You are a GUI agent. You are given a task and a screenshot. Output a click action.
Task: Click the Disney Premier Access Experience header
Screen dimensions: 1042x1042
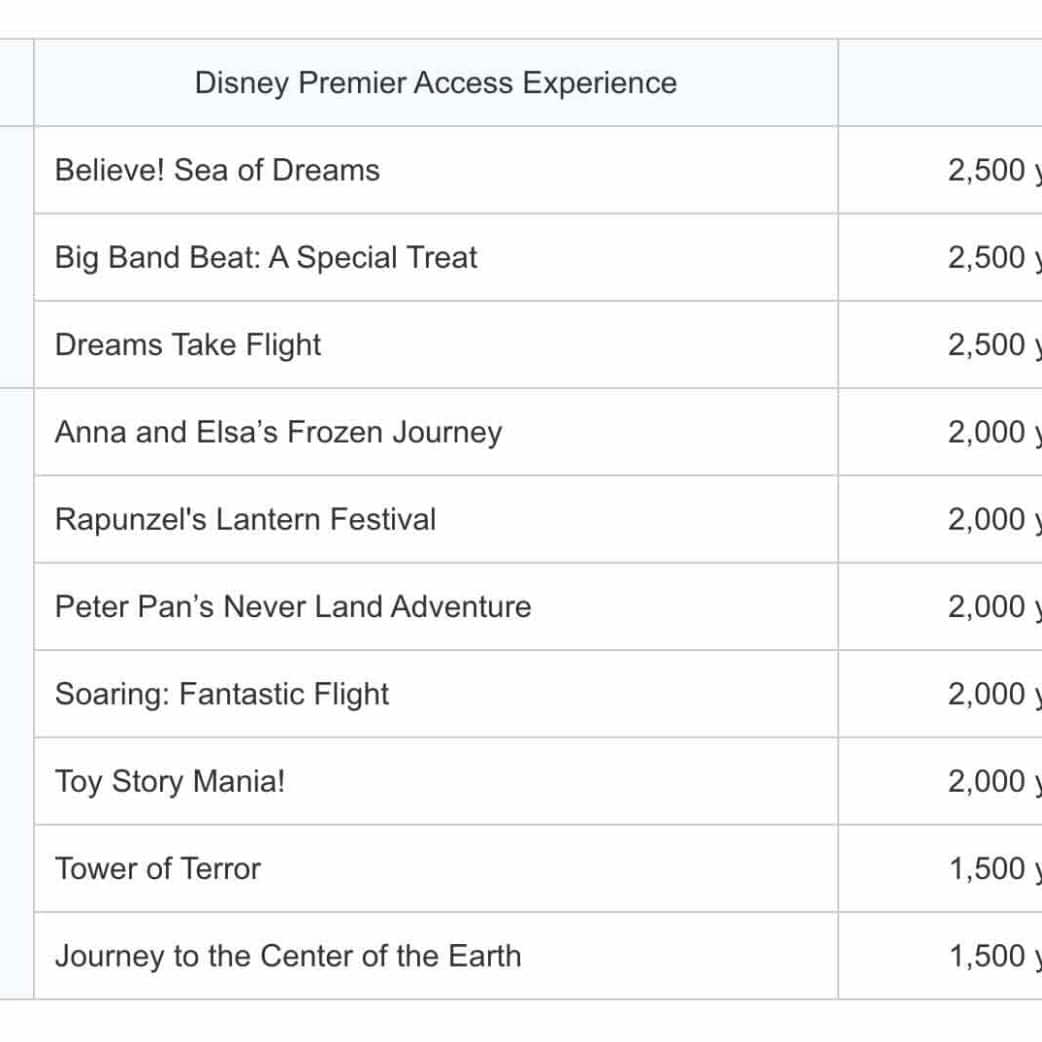click(435, 83)
